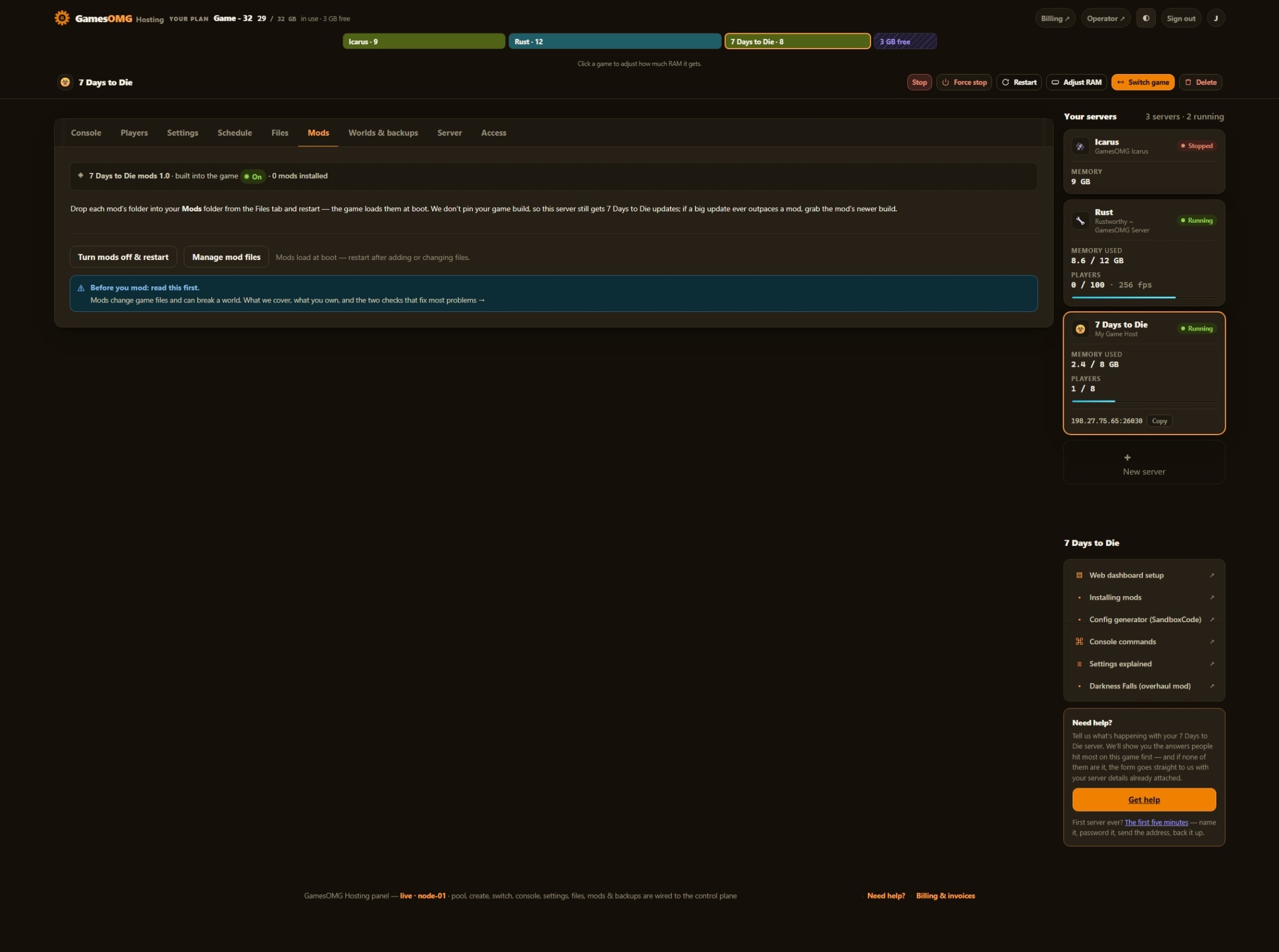Select Icarus - 9 RAM bar segment
This screenshot has height=952, width=1279.
coord(424,41)
